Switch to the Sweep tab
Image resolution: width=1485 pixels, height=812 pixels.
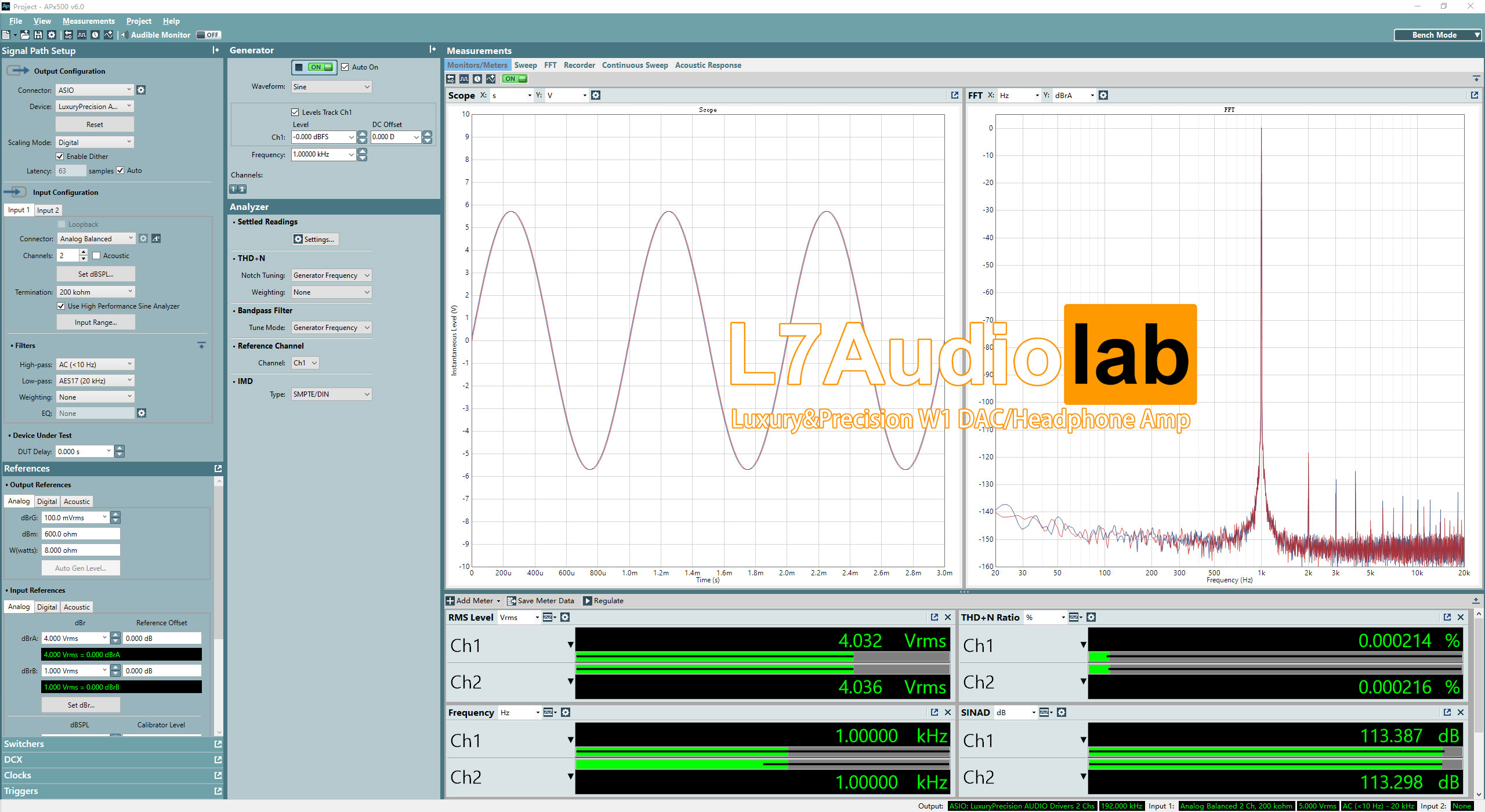(x=526, y=65)
